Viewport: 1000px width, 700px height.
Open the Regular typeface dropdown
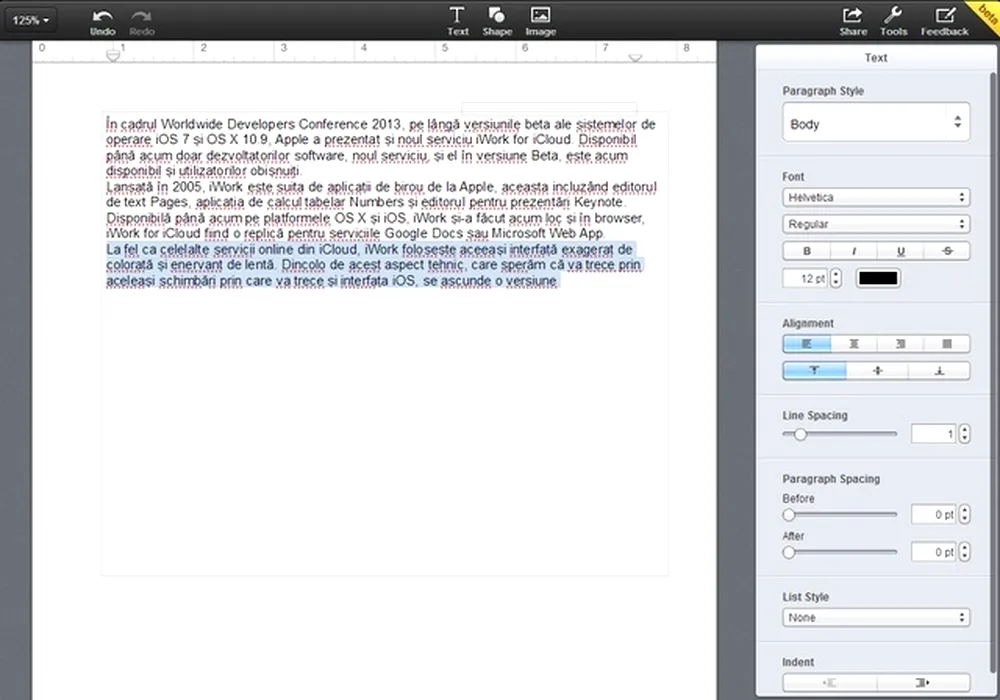click(876, 224)
